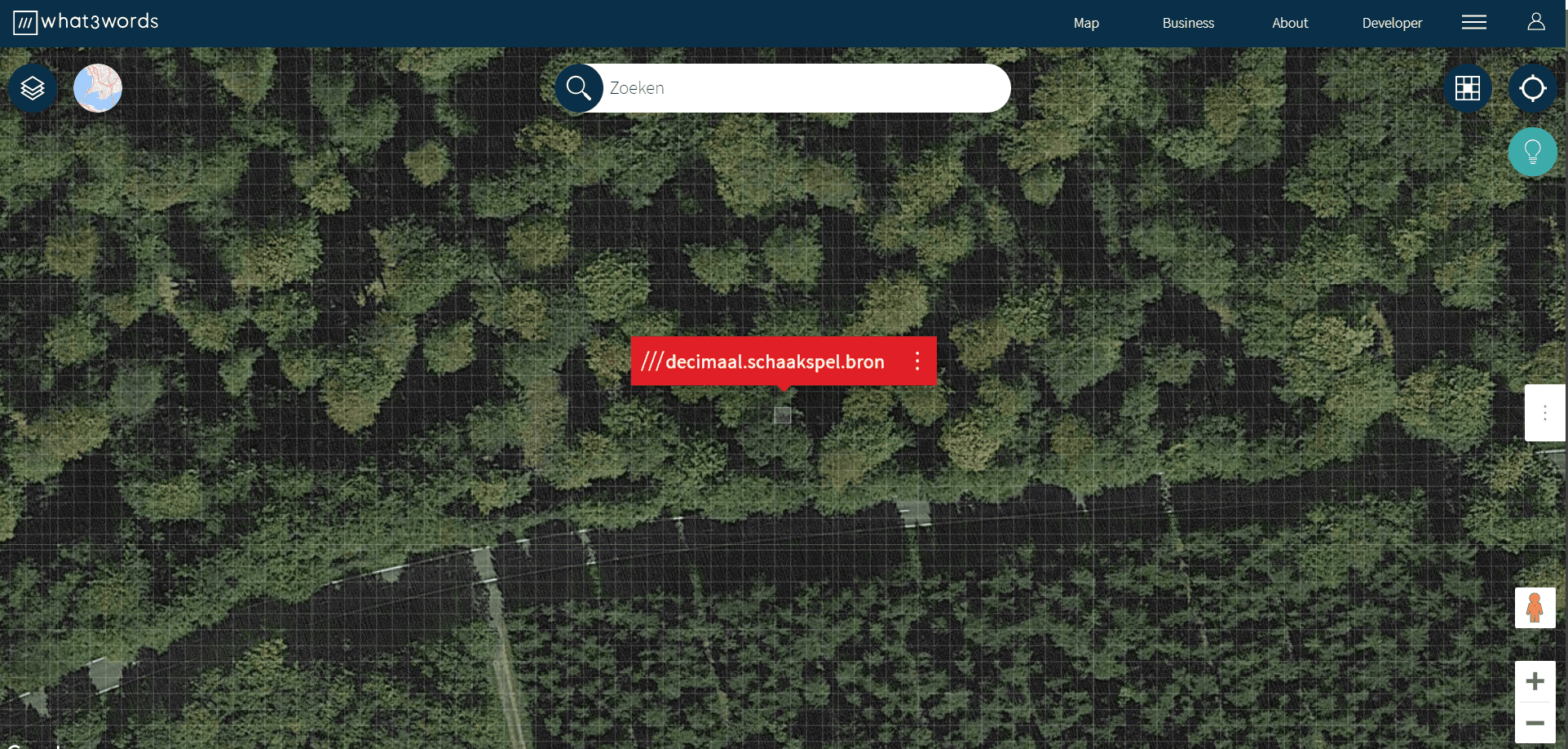This screenshot has height=749, width=1568.
Task: Zoom out with the minus button
Action: (1535, 723)
